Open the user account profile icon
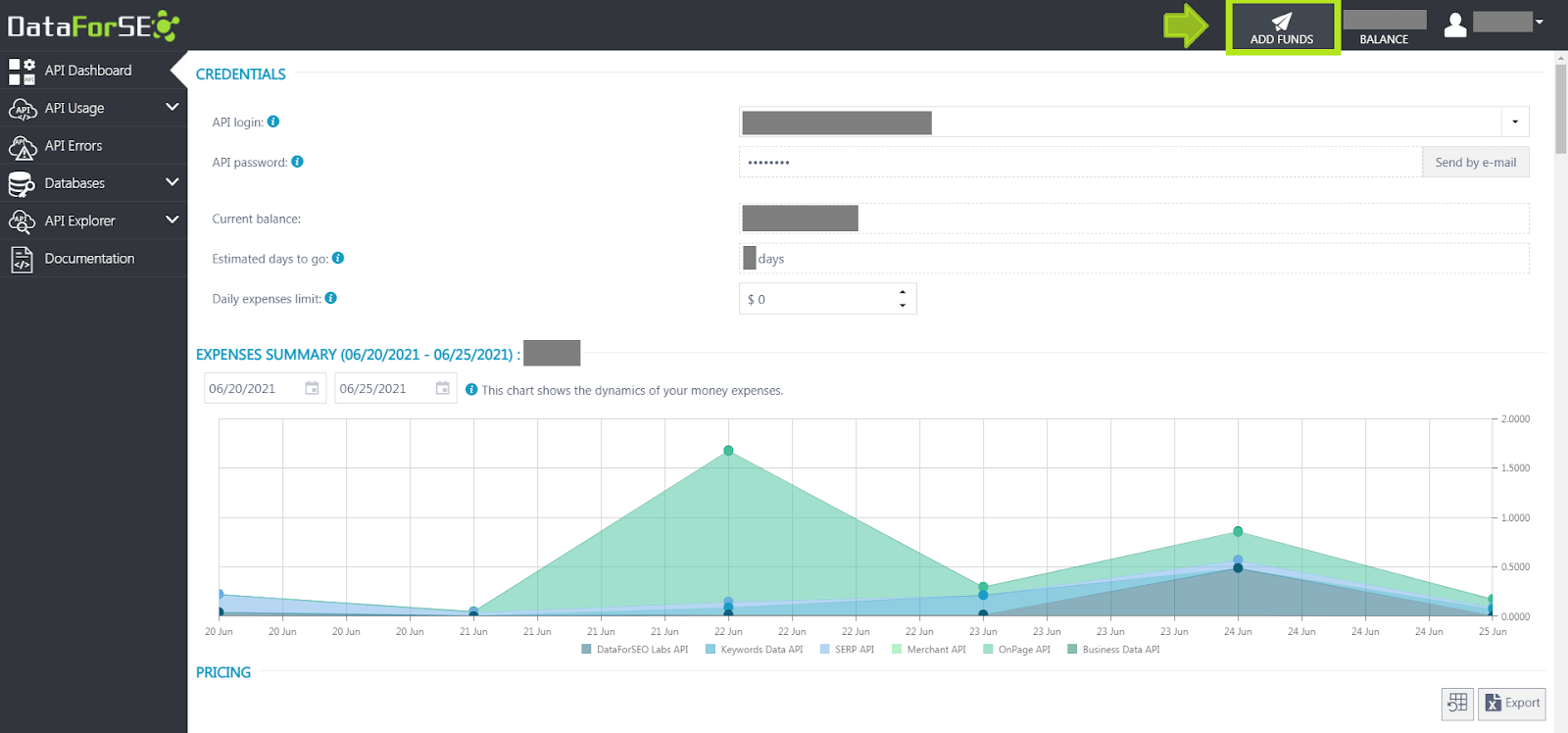 [x=1455, y=24]
